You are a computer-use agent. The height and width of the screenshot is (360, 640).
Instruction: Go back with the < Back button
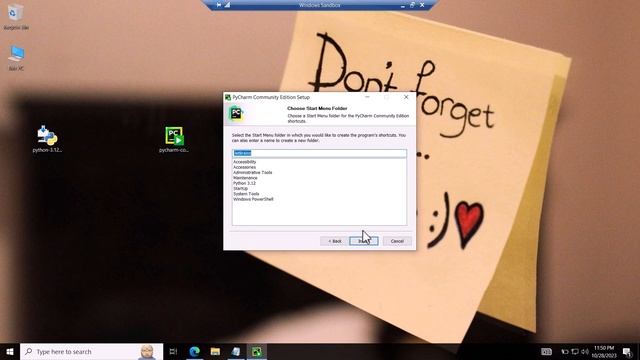[x=334, y=241]
